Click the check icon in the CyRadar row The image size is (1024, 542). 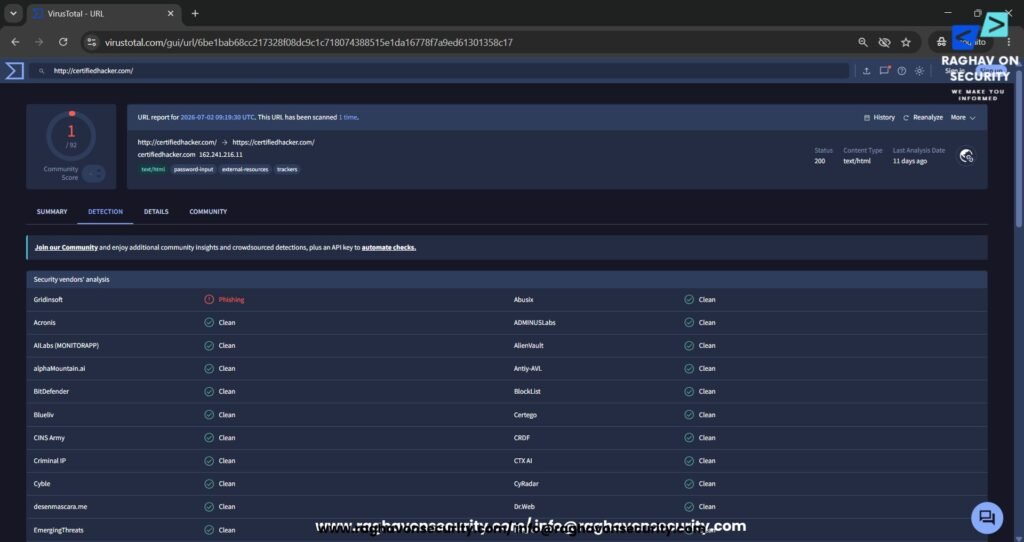point(689,484)
